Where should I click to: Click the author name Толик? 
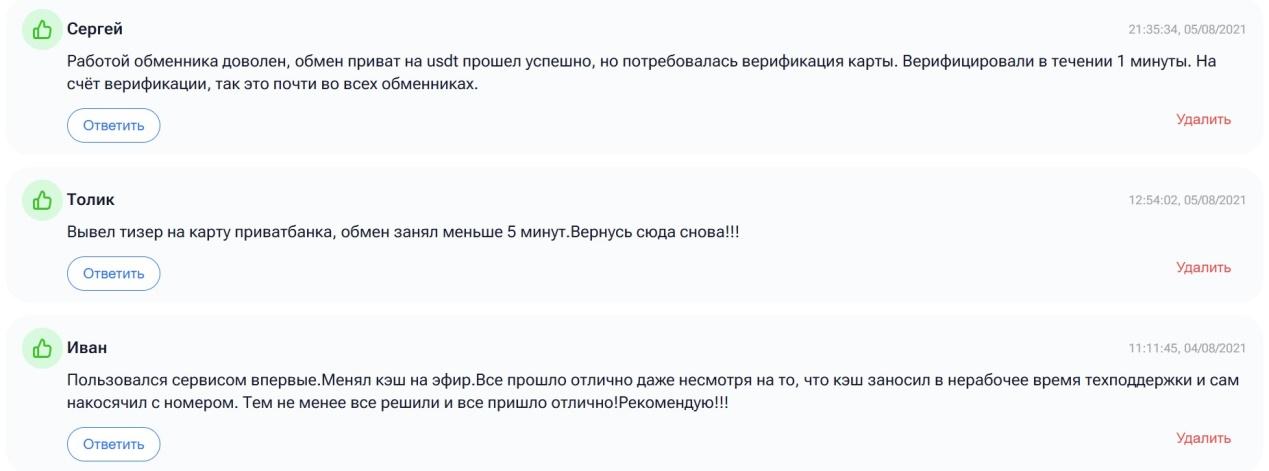91,200
